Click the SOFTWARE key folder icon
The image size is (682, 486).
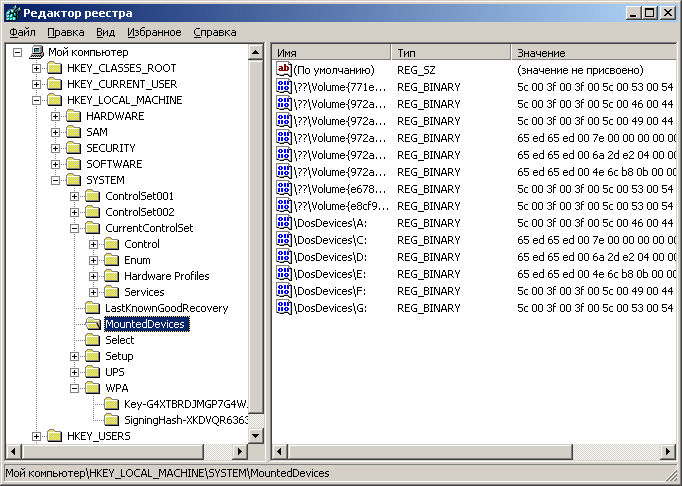[x=74, y=164]
